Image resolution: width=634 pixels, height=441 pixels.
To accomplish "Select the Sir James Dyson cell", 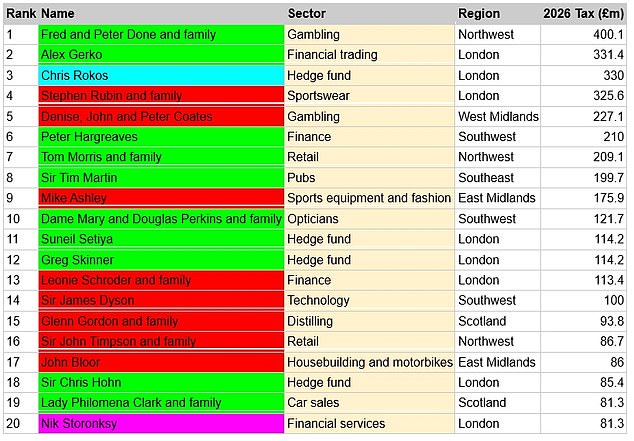I will (160, 301).
